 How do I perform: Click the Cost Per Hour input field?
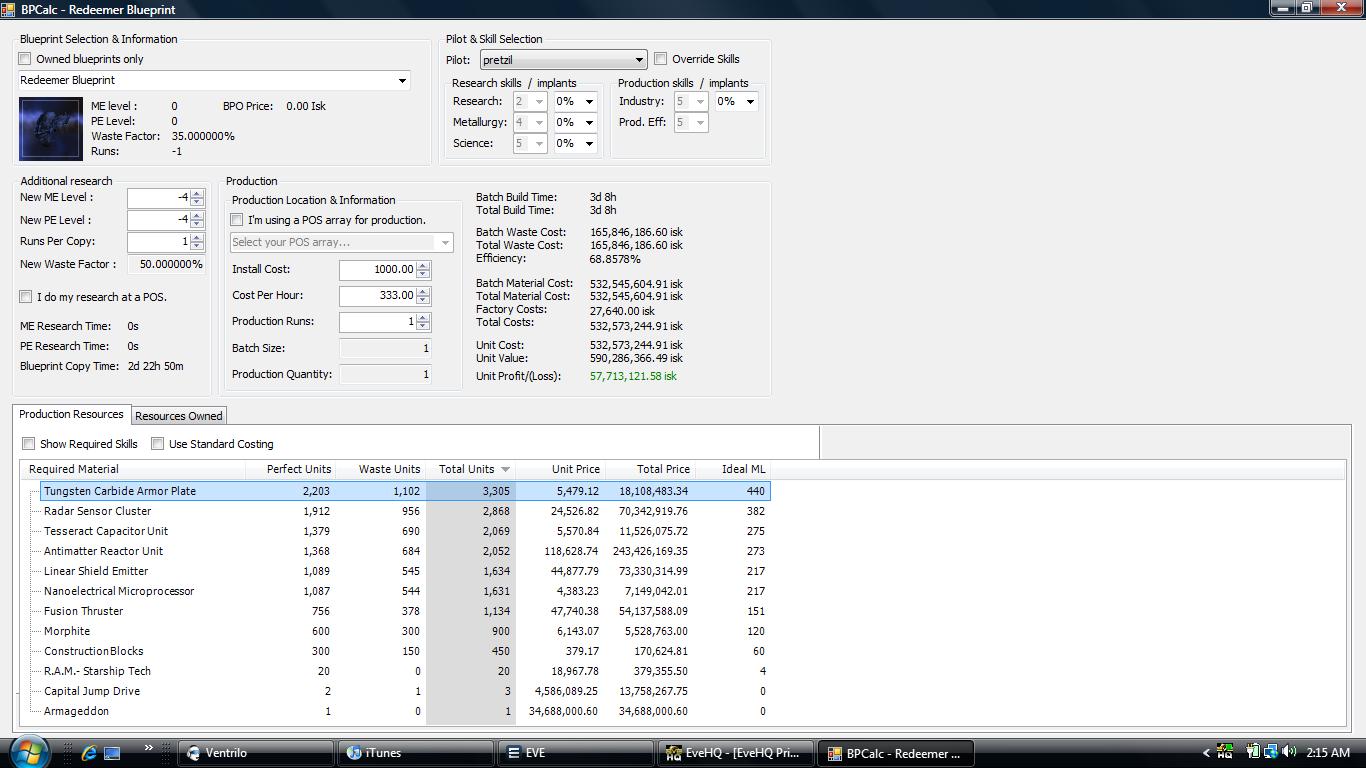point(378,296)
